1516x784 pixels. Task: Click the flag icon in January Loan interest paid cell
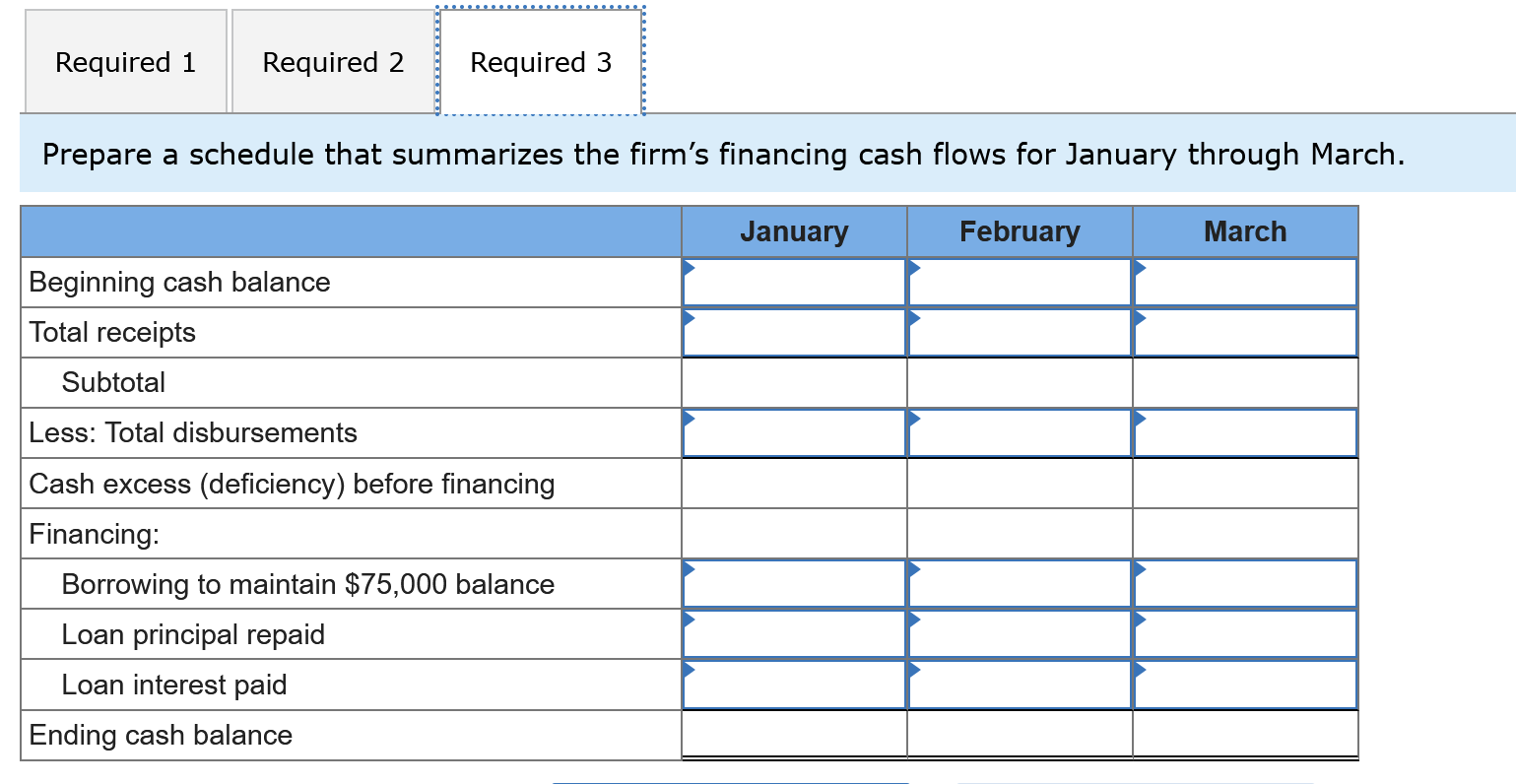pyautogui.click(x=691, y=669)
